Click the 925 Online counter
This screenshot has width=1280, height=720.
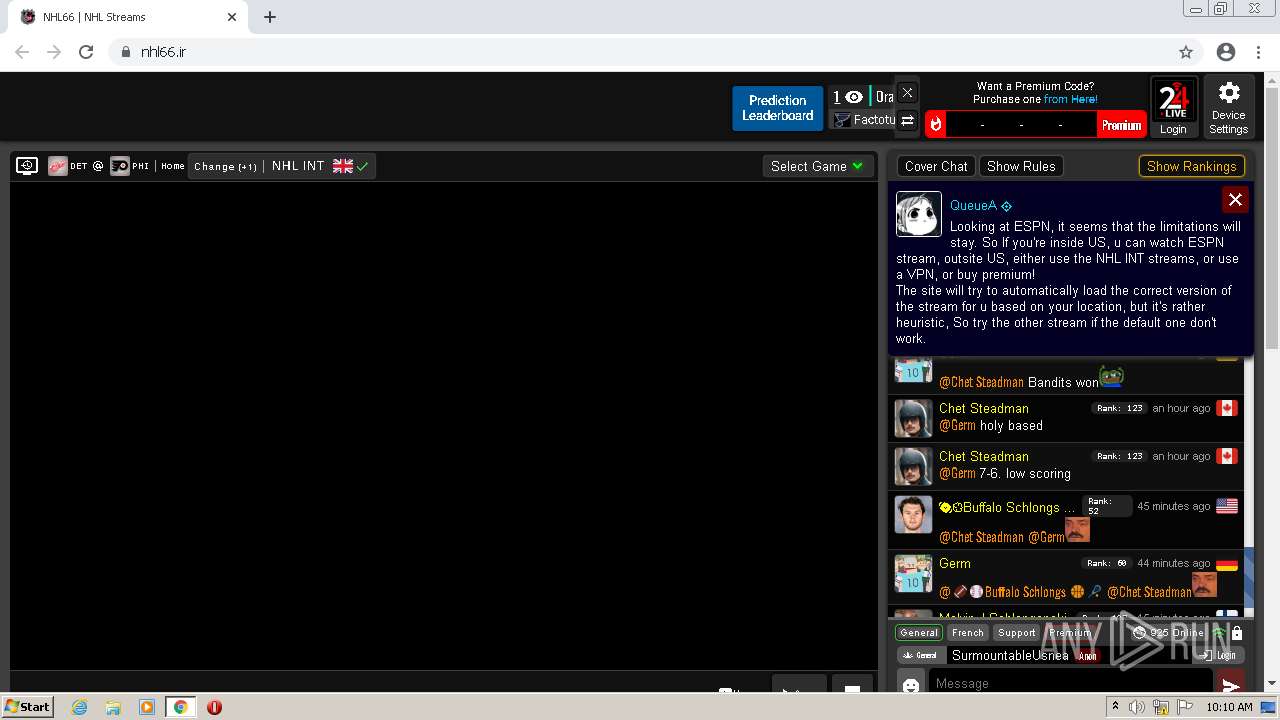pos(1168,632)
